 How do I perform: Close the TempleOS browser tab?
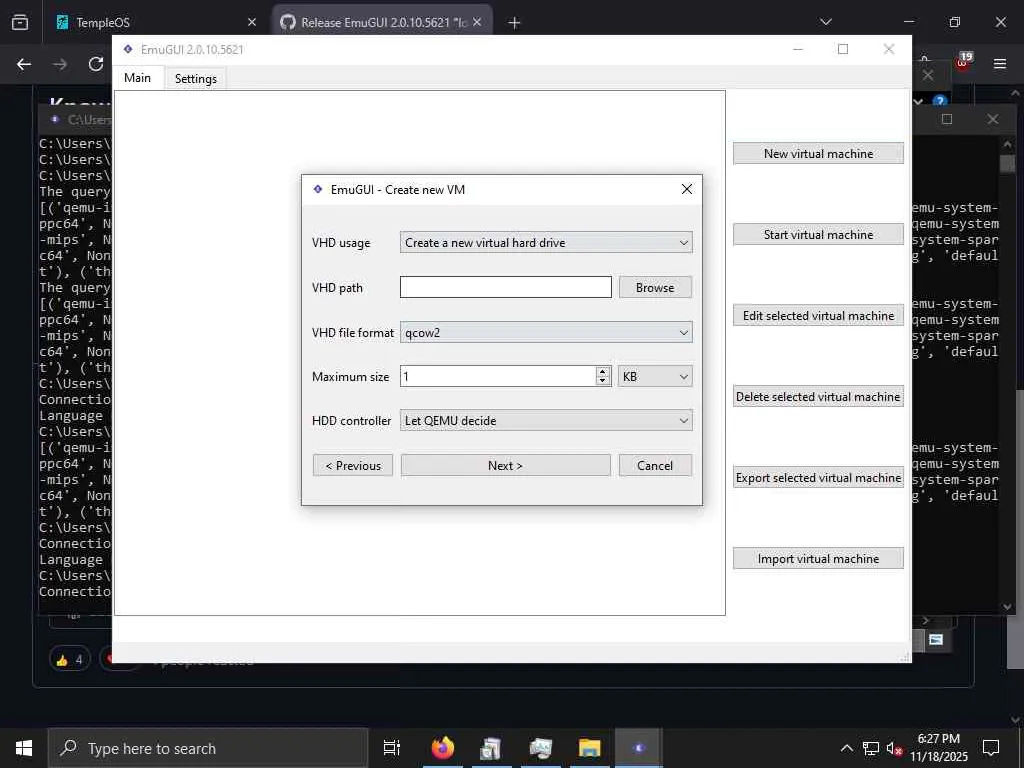(252, 22)
